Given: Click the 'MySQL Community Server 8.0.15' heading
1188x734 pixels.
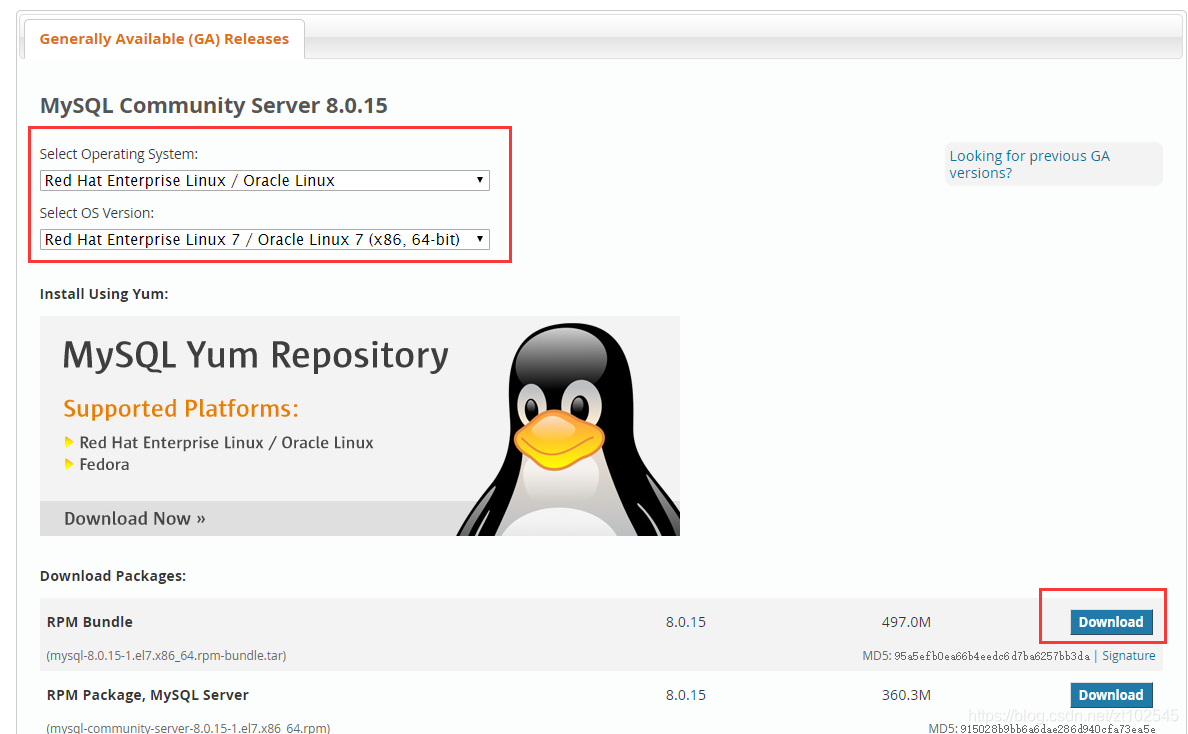Looking at the screenshot, I should pos(214,105).
